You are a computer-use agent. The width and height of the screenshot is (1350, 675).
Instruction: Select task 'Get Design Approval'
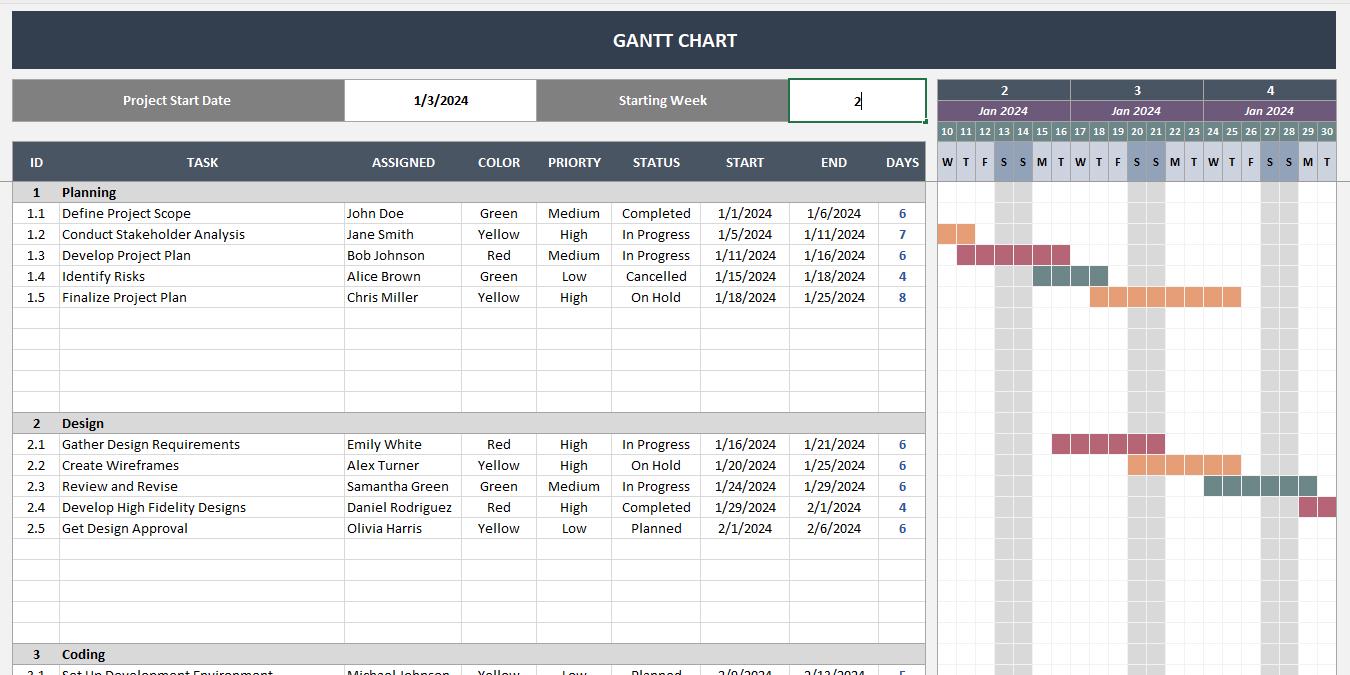pyautogui.click(x=202, y=528)
